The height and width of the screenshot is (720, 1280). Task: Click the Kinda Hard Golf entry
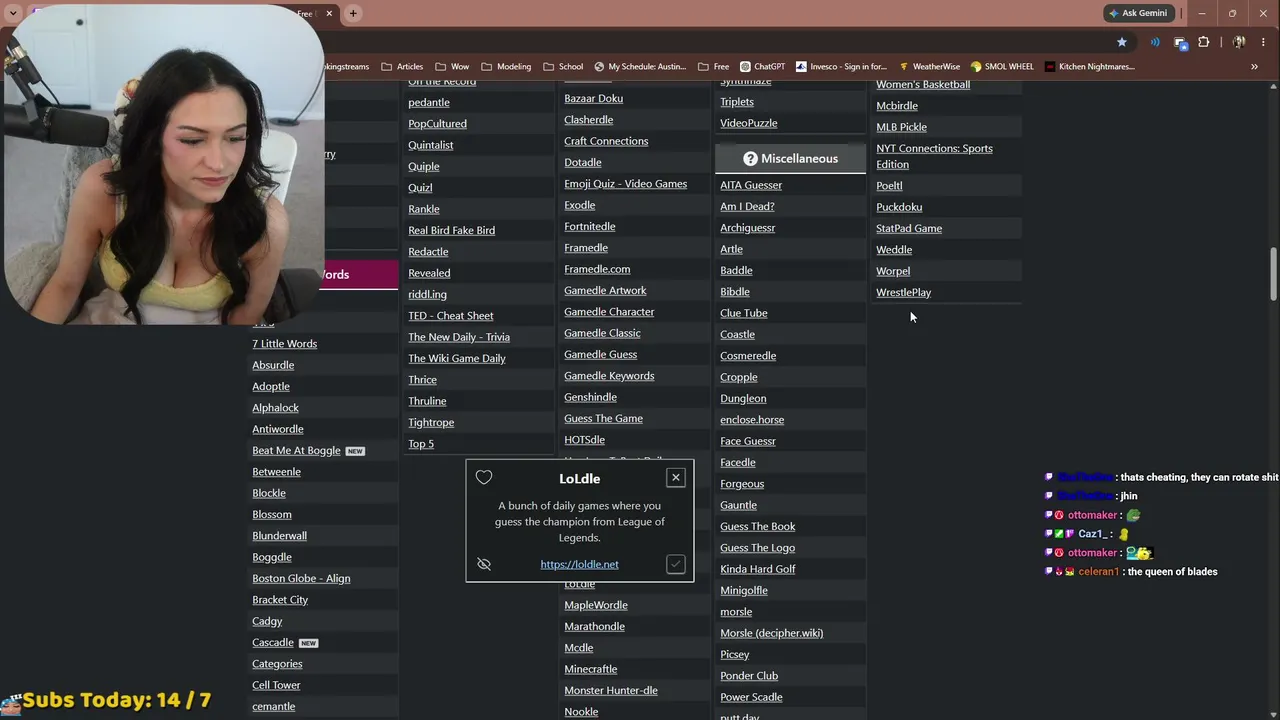pos(757,569)
